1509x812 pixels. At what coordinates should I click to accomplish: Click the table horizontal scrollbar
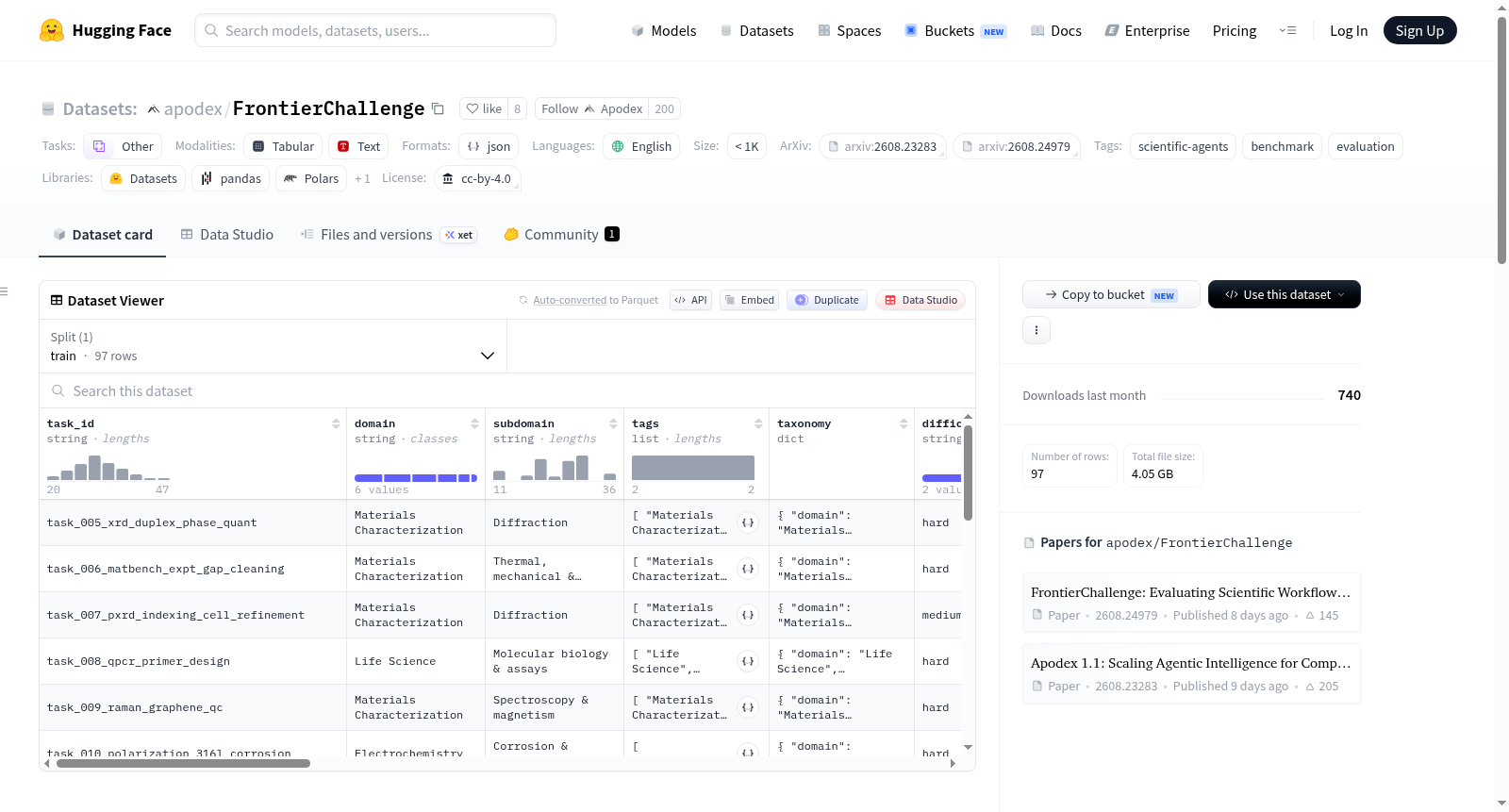pyautogui.click(x=183, y=764)
